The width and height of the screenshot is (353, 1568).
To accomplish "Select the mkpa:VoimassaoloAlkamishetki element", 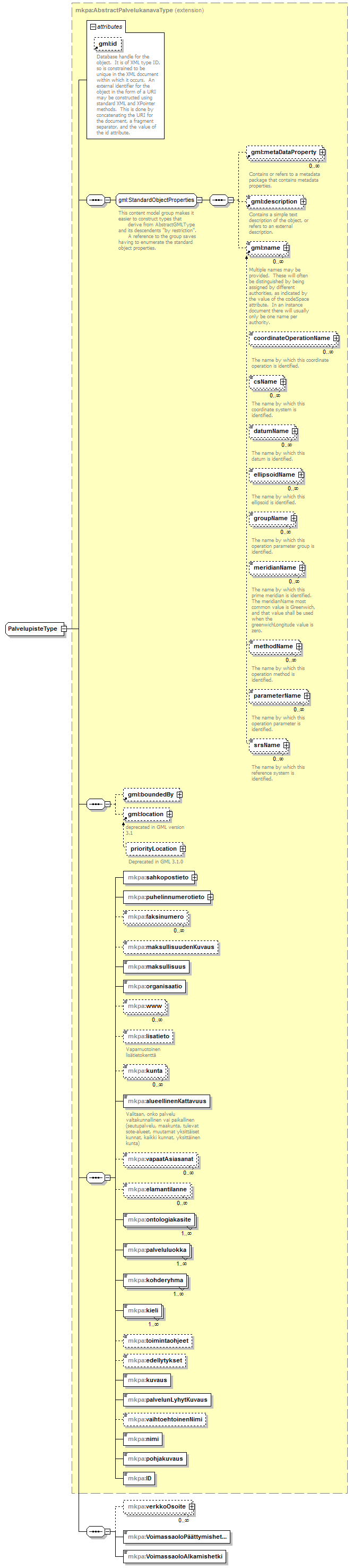I will [174, 1556].
